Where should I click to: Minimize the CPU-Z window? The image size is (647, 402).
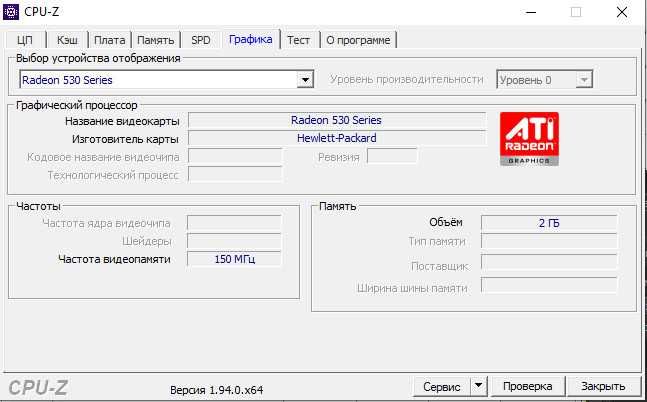[531, 12]
